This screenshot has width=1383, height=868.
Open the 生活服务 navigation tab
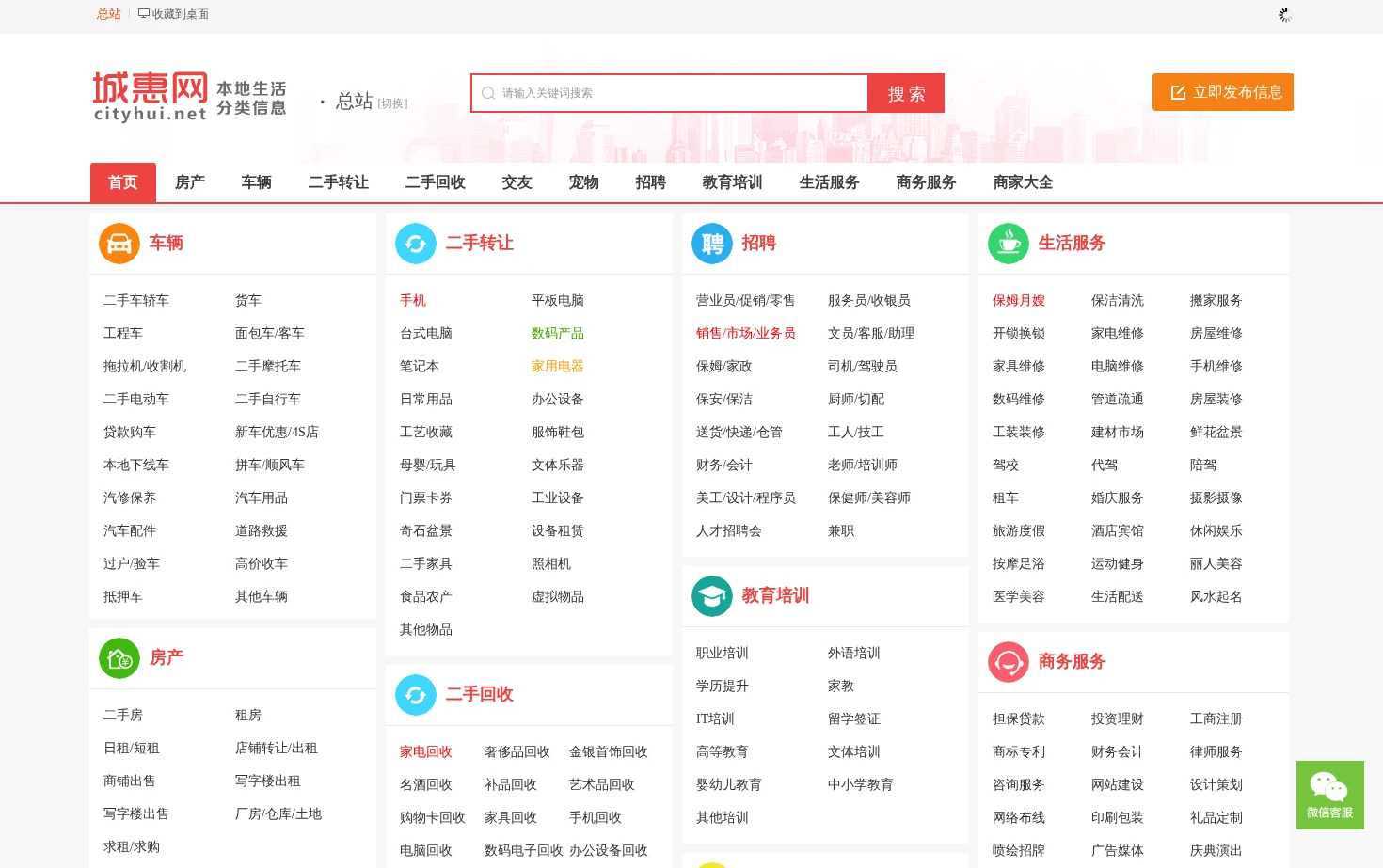pos(830,182)
